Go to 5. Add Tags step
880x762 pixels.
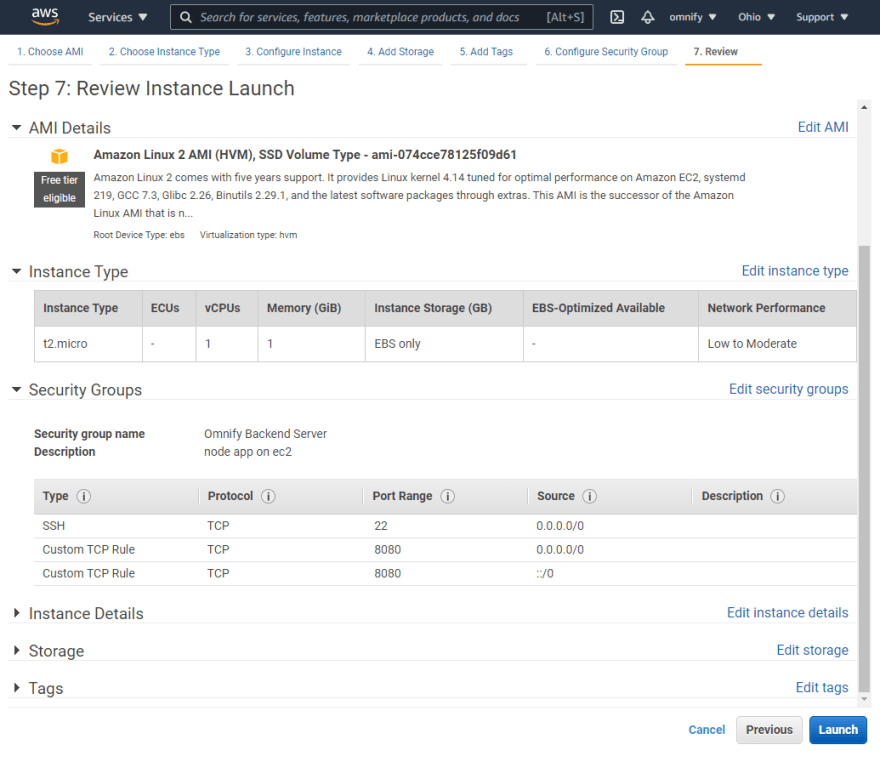pos(486,52)
